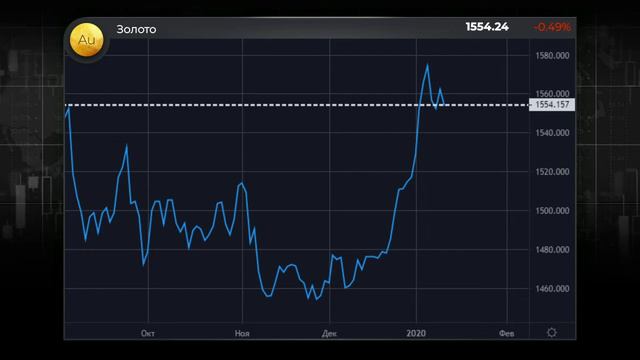The image size is (640, 360).
Task: Click the 2020 date axis label
Action: click(x=416, y=333)
